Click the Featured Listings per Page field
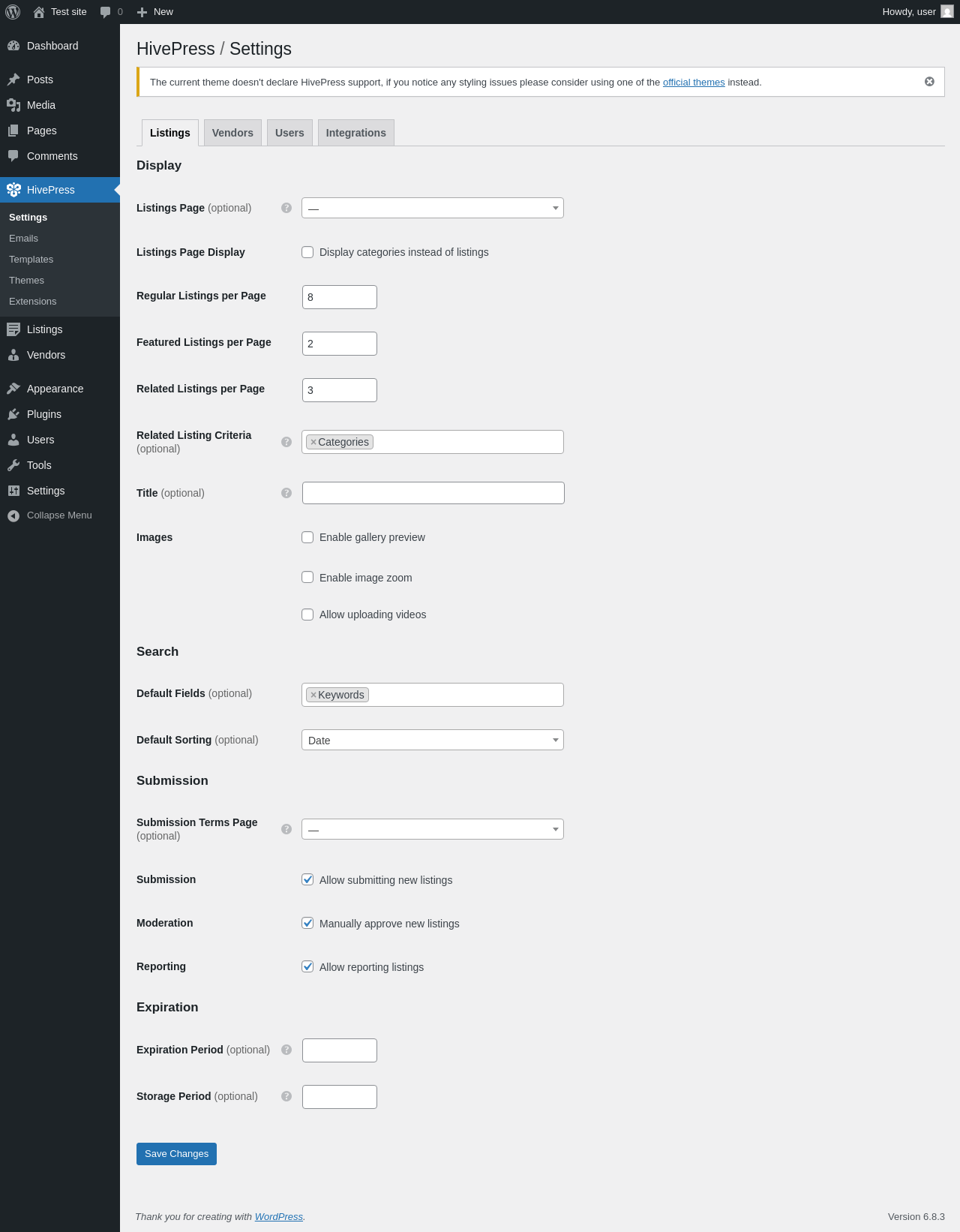 [x=340, y=344]
